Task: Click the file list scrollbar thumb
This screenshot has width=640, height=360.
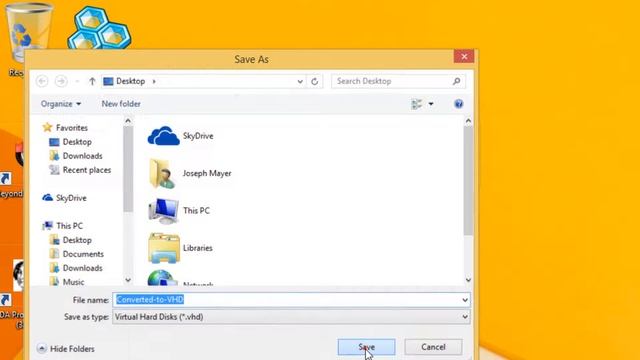Action: (x=468, y=181)
